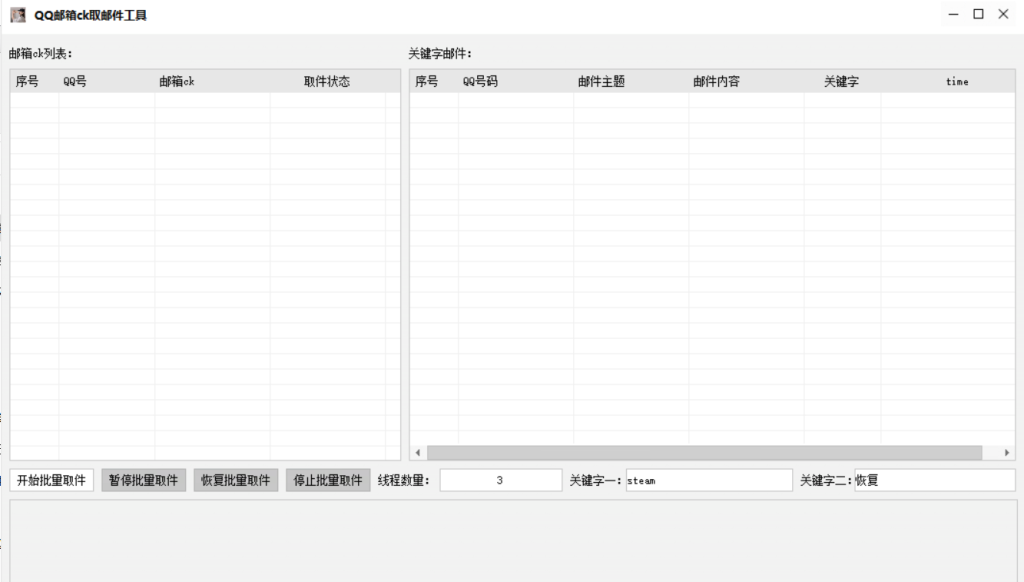This screenshot has width=1024, height=582.
Task: Click 恢复批量取件 to resume
Action: (236, 480)
